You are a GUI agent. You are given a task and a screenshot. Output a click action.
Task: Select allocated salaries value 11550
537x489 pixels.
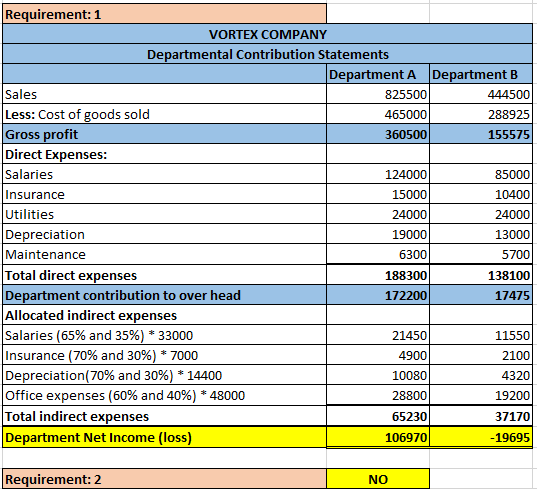(481, 335)
